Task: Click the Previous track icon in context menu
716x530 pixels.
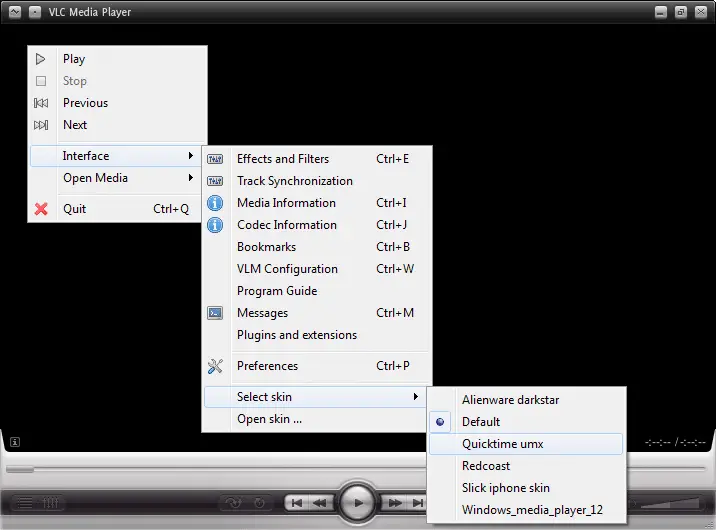Action: click(x=41, y=103)
